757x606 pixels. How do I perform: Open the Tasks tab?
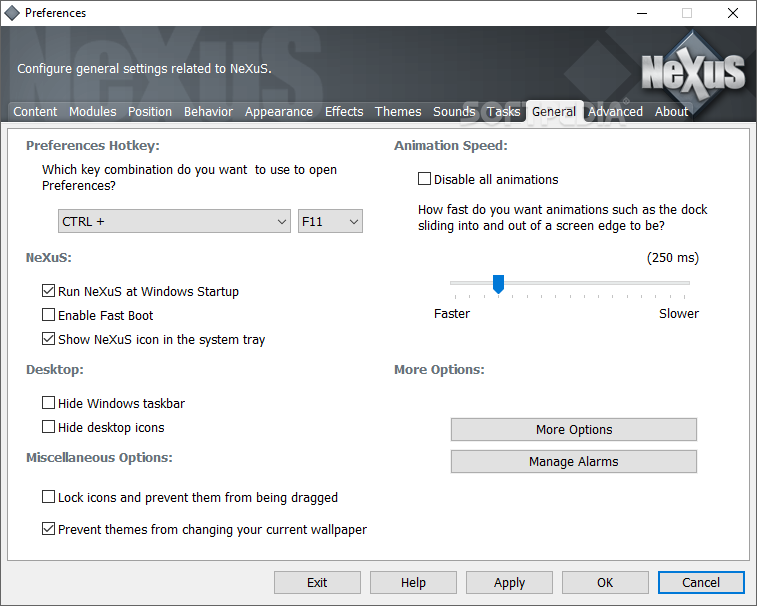504,112
